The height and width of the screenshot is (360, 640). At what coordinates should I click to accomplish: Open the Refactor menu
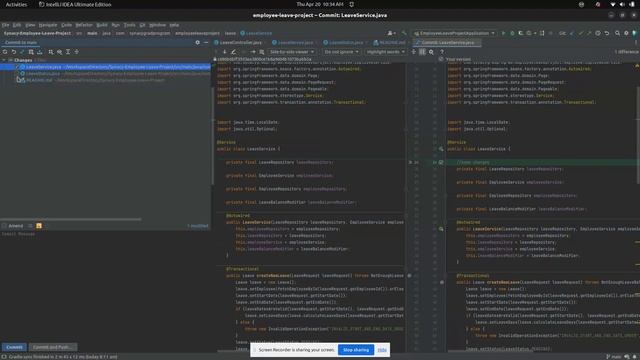pos(84,25)
